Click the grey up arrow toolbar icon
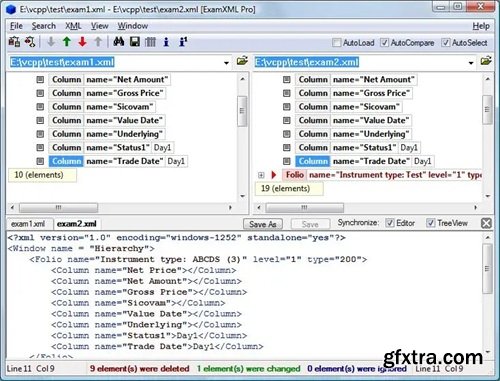This screenshot has height=381, width=500. coord(98,42)
